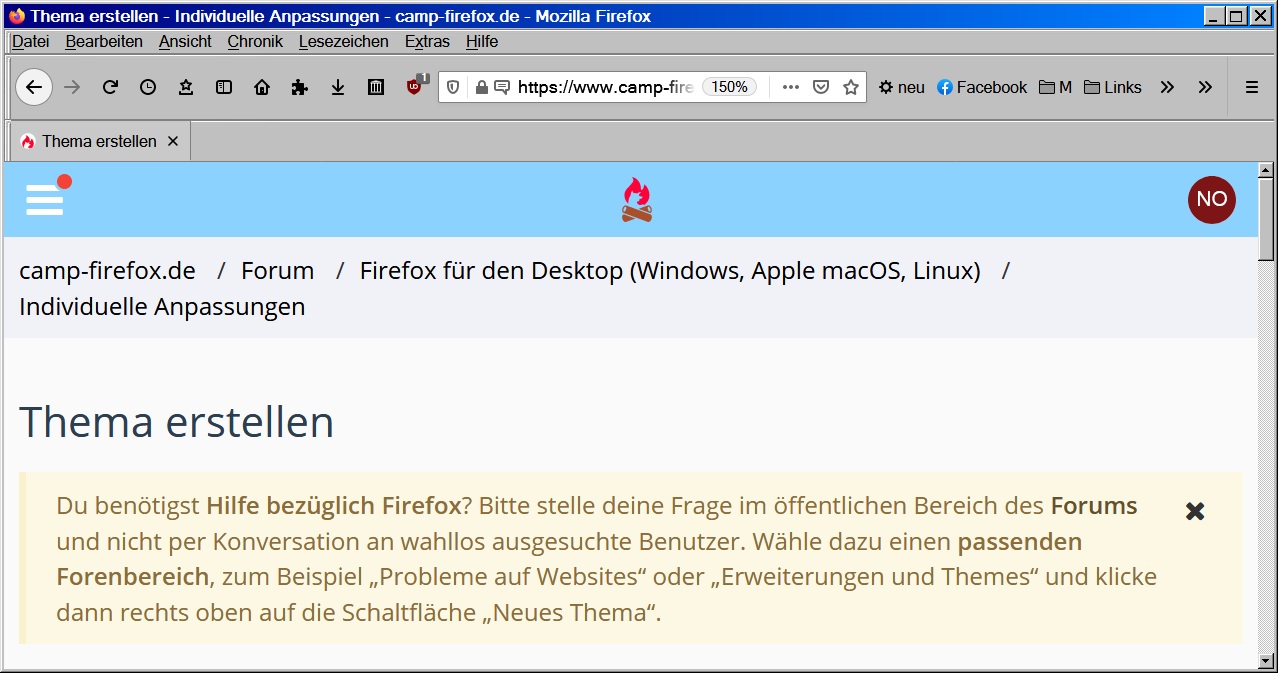Click the Firefox window title icon
1278x673 pixels.
(x=16, y=16)
